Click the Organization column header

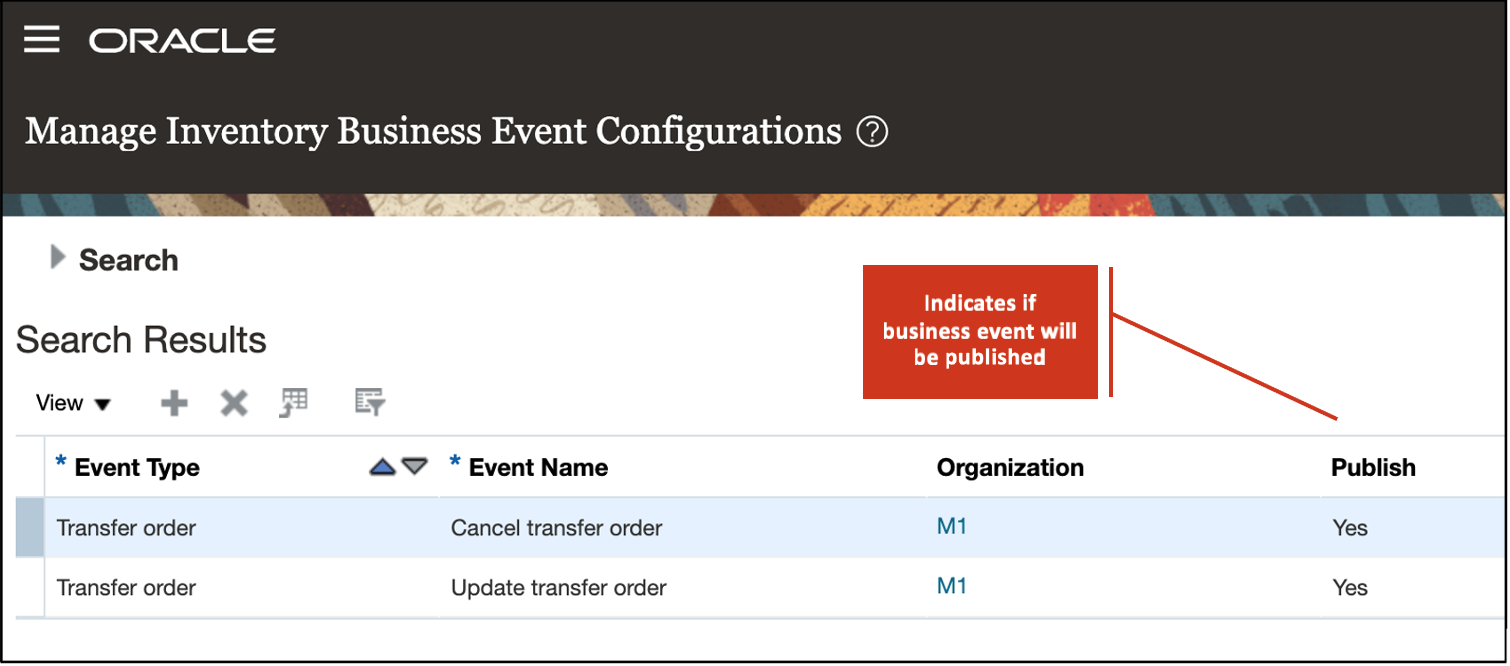(x=1010, y=467)
